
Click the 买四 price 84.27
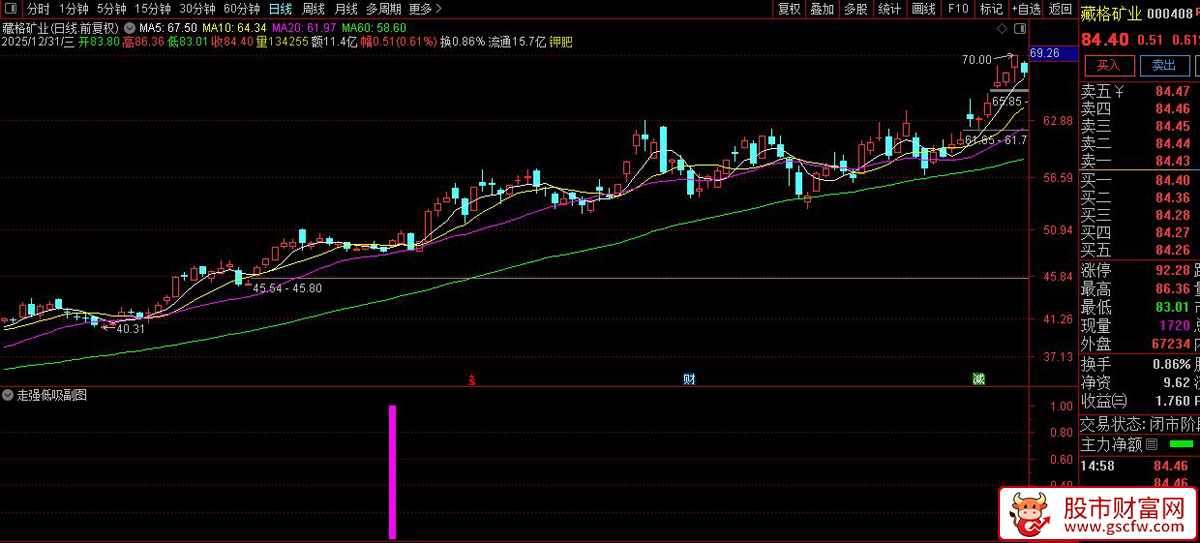(x=1172, y=233)
